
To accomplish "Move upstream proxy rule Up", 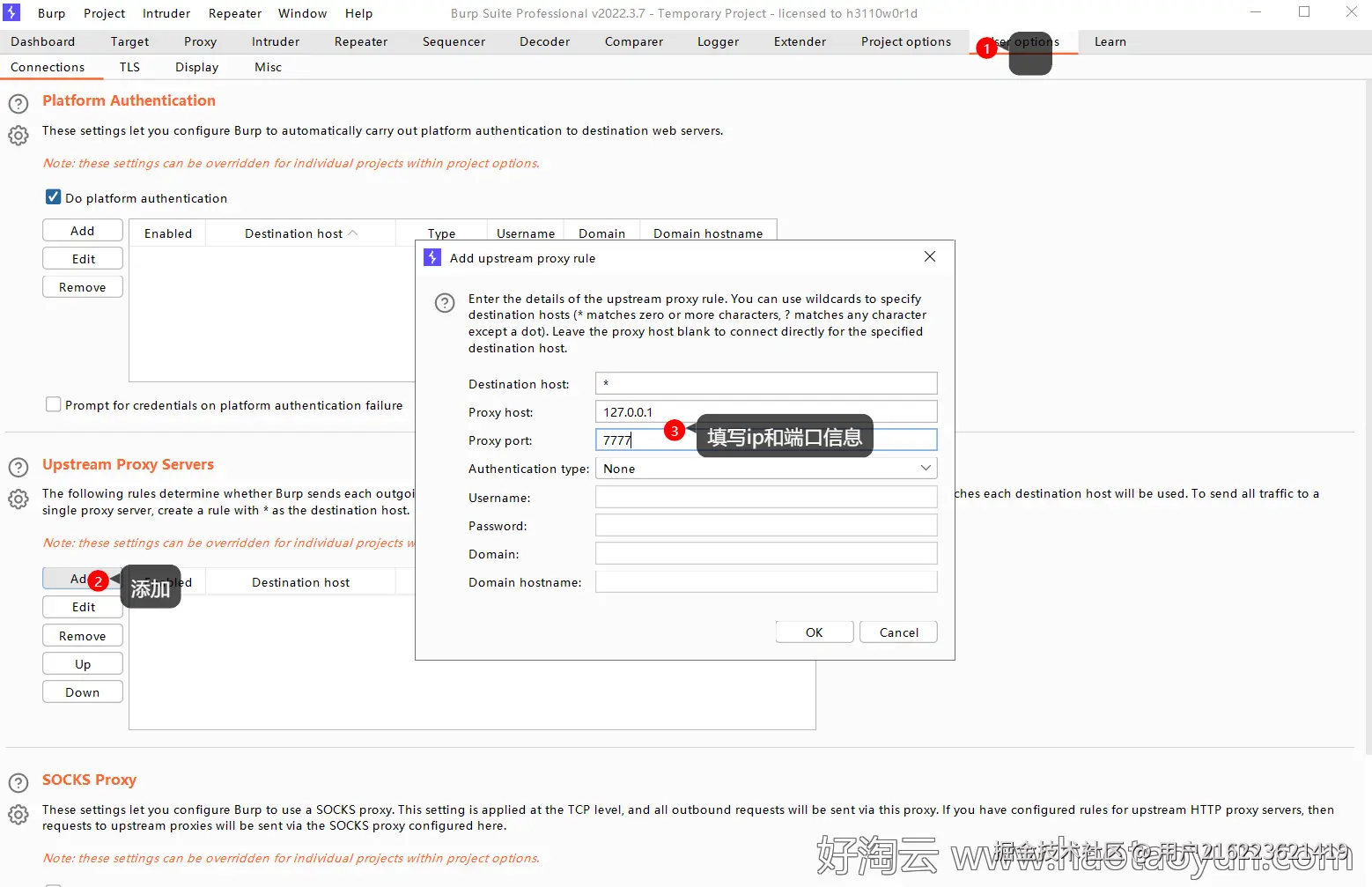I will [x=83, y=664].
